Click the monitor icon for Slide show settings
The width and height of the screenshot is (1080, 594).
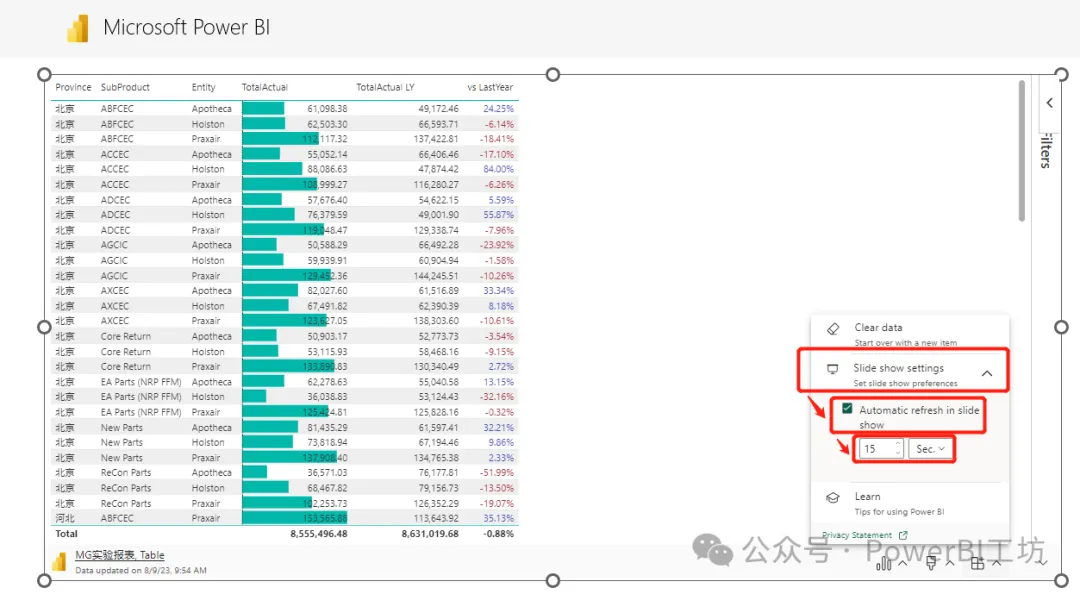point(832,369)
